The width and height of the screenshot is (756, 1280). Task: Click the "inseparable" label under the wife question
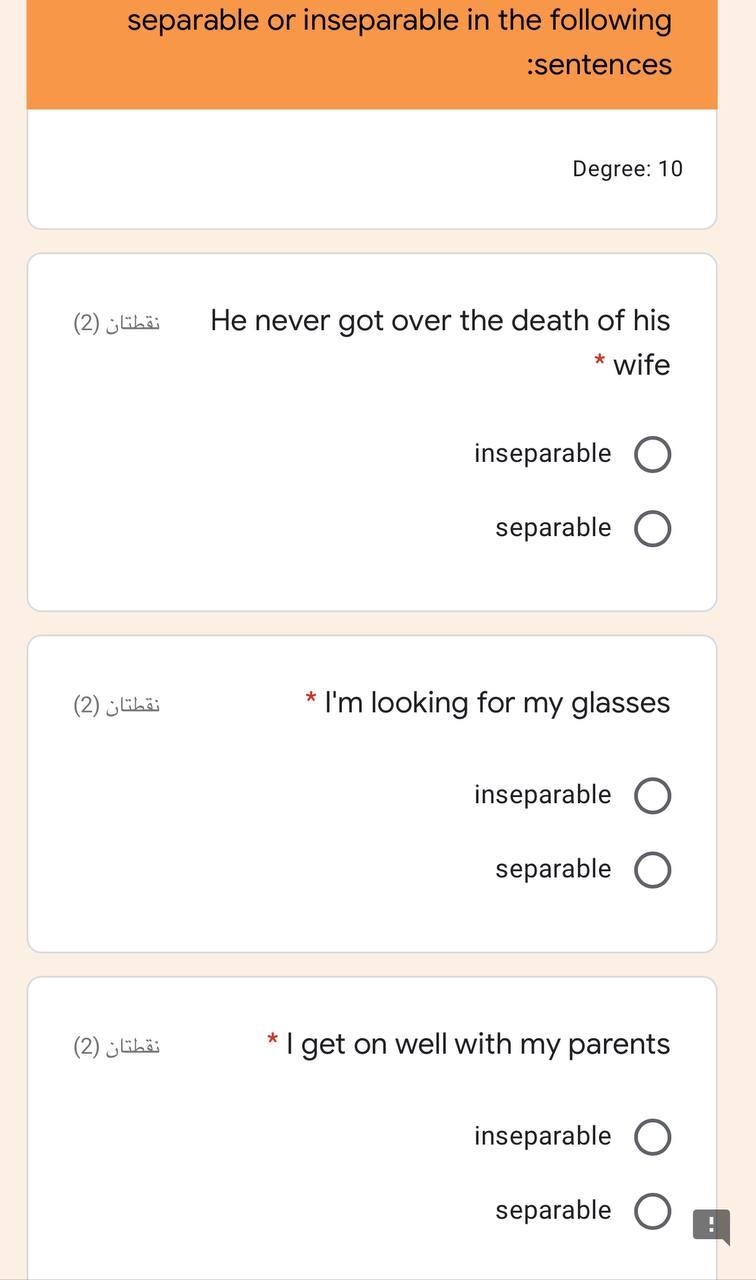[x=542, y=453]
